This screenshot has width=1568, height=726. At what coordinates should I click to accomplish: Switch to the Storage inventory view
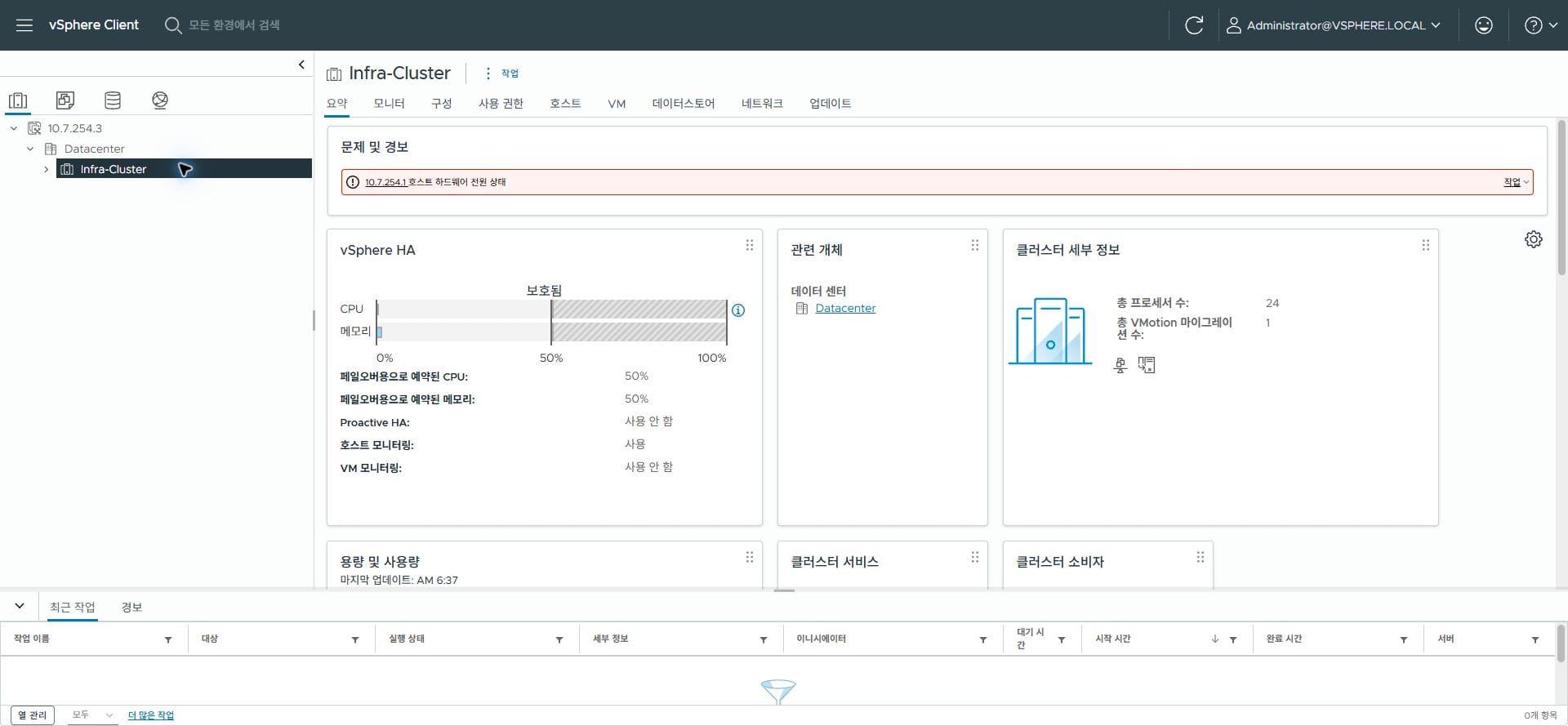[113, 100]
